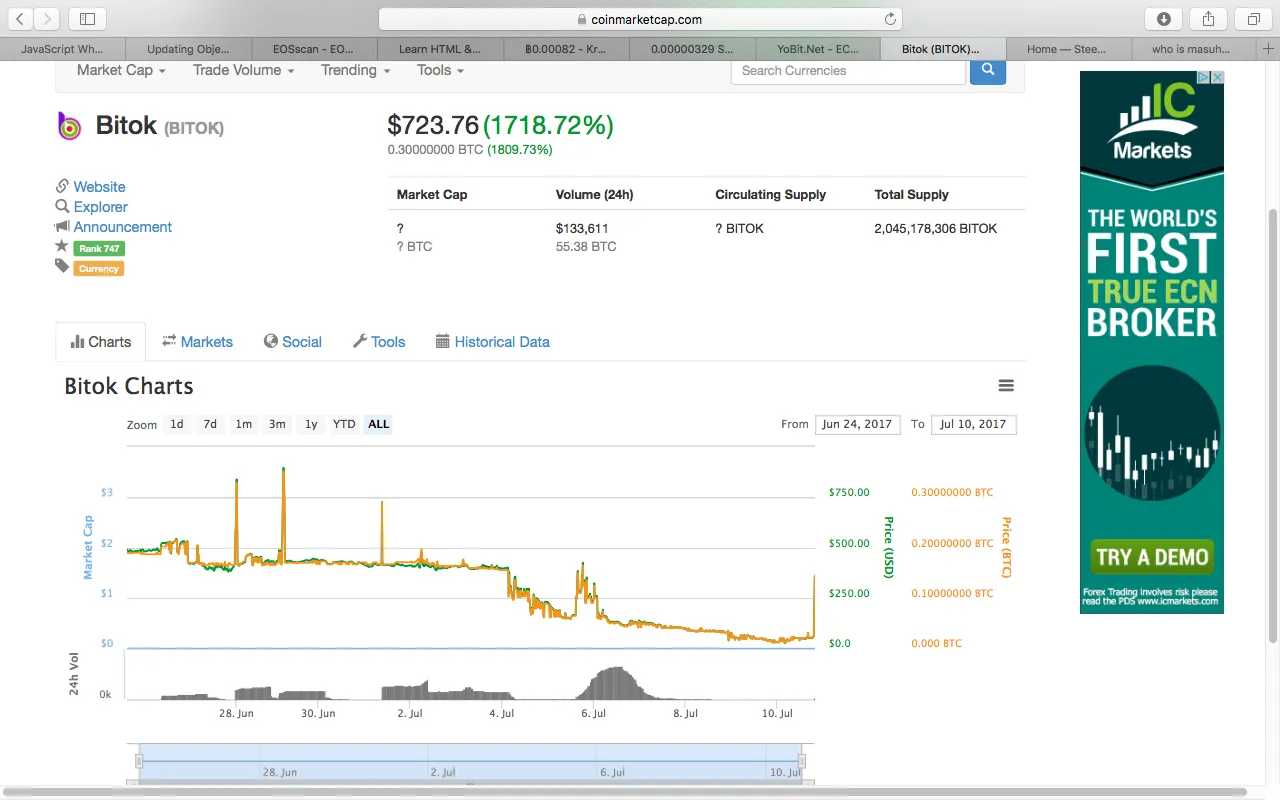Open the Trending dropdown menu

click(355, 70)
